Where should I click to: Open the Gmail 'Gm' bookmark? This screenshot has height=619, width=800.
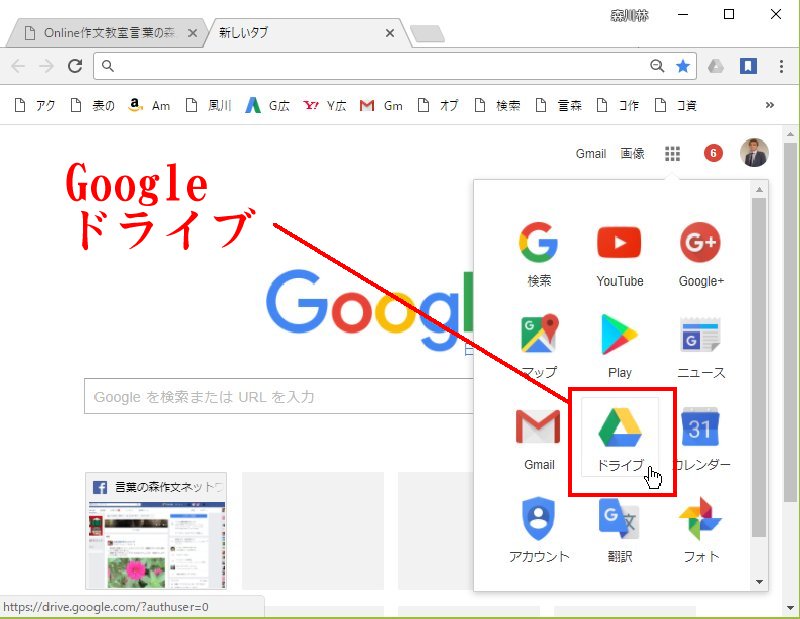[381, 106]
